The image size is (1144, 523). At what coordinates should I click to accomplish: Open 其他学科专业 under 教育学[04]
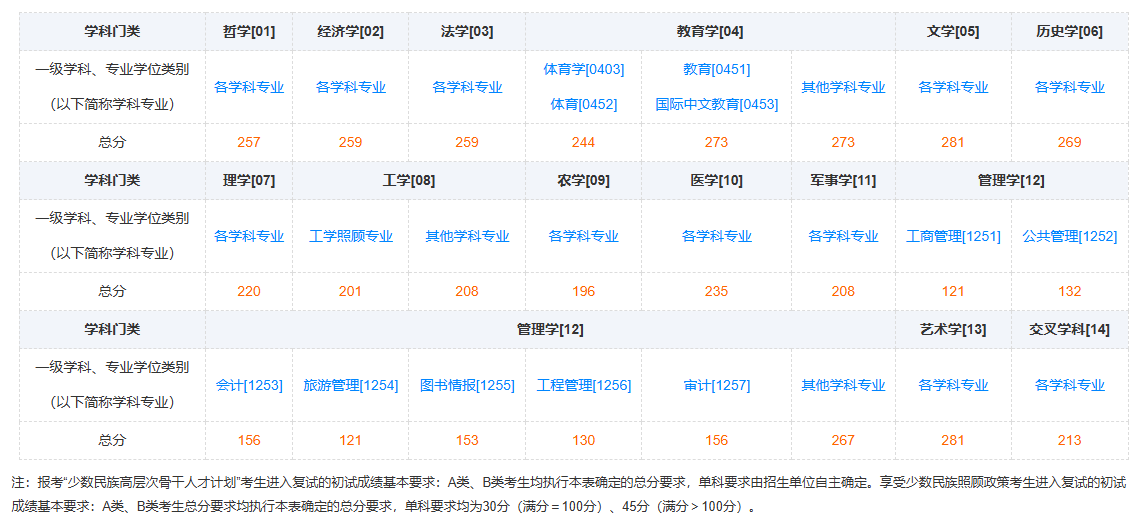843,87
